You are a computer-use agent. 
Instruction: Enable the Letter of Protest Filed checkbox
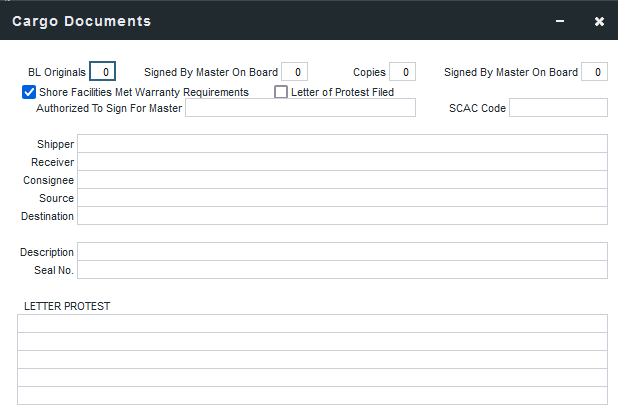[x=281, y=92]
